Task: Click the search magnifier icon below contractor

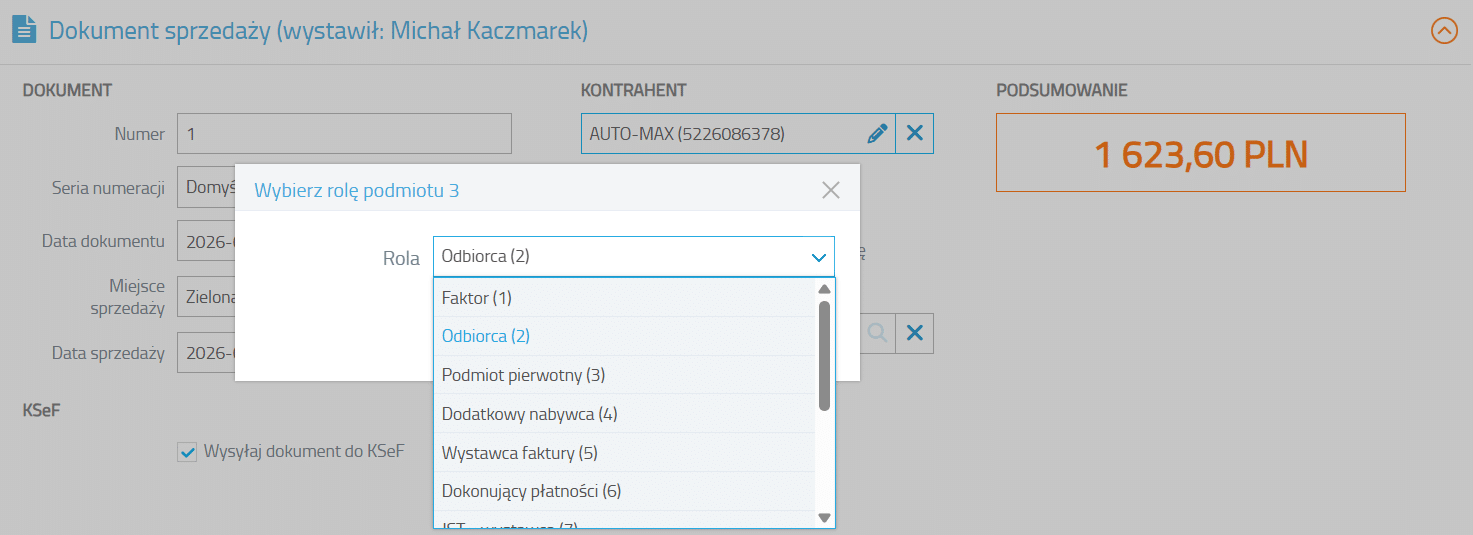Action: click(877, 333)
